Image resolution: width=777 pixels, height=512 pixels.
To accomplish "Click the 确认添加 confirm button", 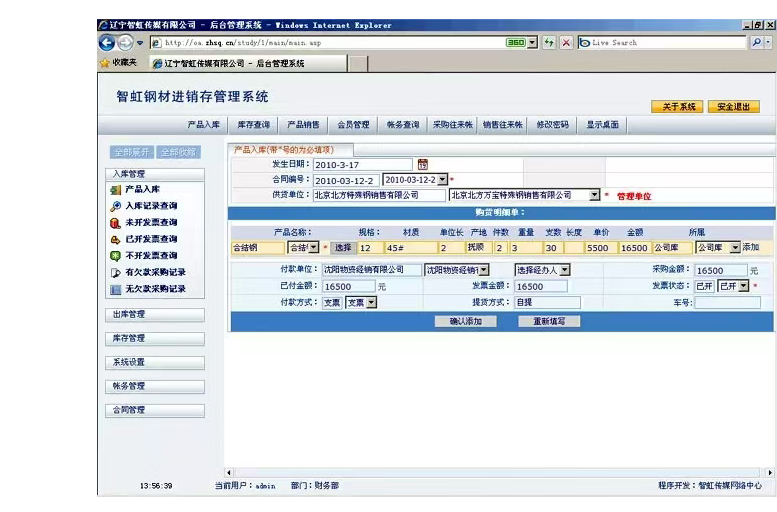I will 466,321.
